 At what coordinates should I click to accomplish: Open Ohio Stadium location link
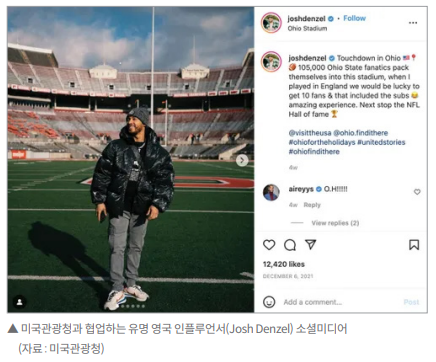point(307,28)
